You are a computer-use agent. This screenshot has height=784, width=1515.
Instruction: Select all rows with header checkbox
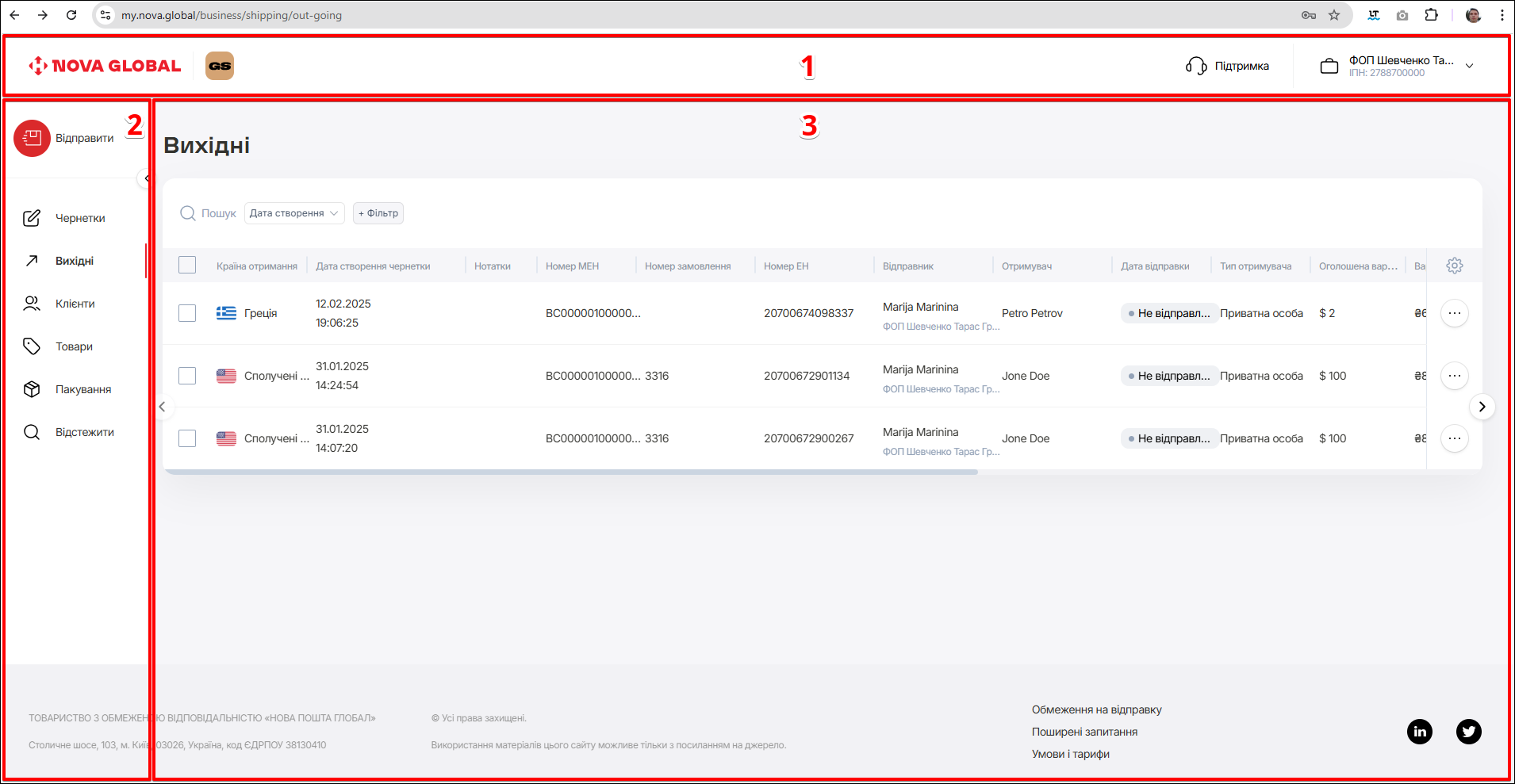point(187,266)
